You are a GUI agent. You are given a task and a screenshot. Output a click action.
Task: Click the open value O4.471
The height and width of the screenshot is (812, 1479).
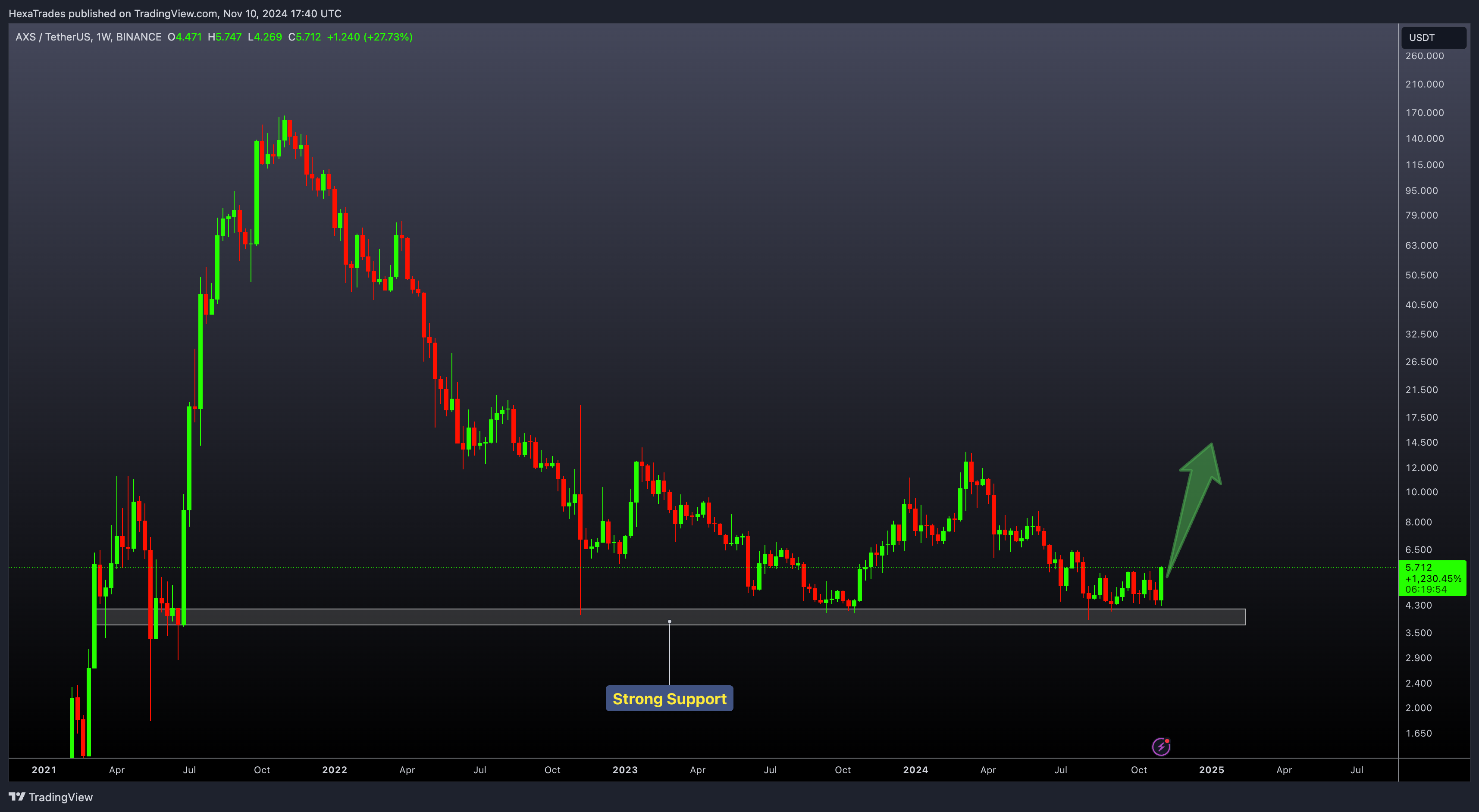click(185, 37)
